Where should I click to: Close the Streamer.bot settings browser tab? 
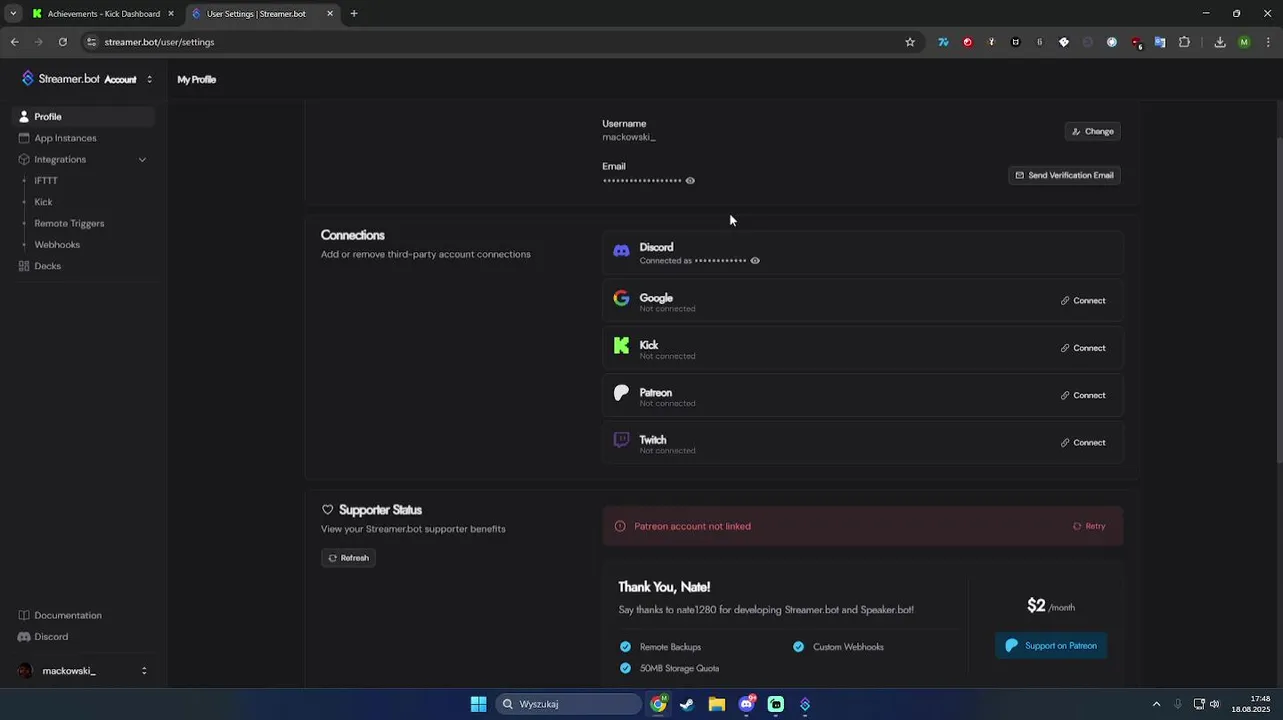tap(330, 14)
